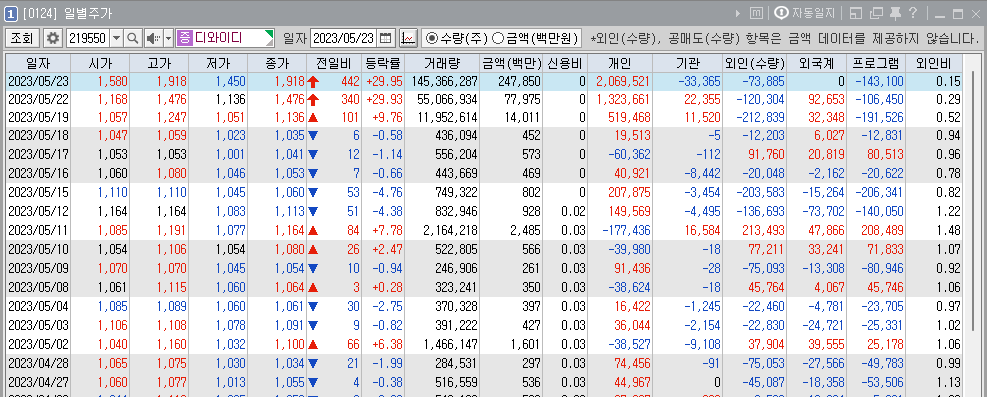Click the duplicate window icon
Image resolution: width=987 pixels, height=397 pixels.
click(876, 13)
